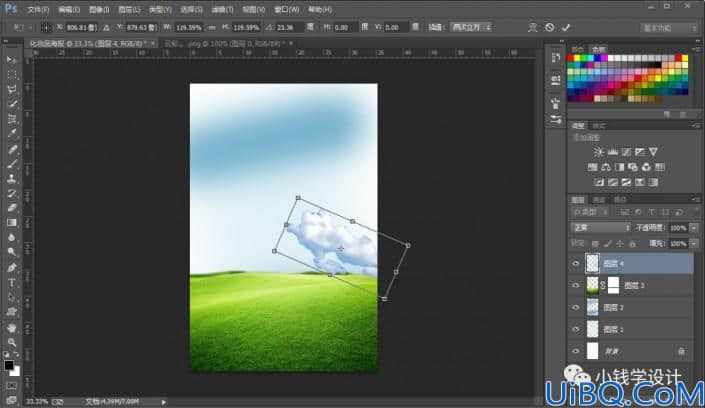Toggle visibility of 图层 3 layer

coord(576,286)
